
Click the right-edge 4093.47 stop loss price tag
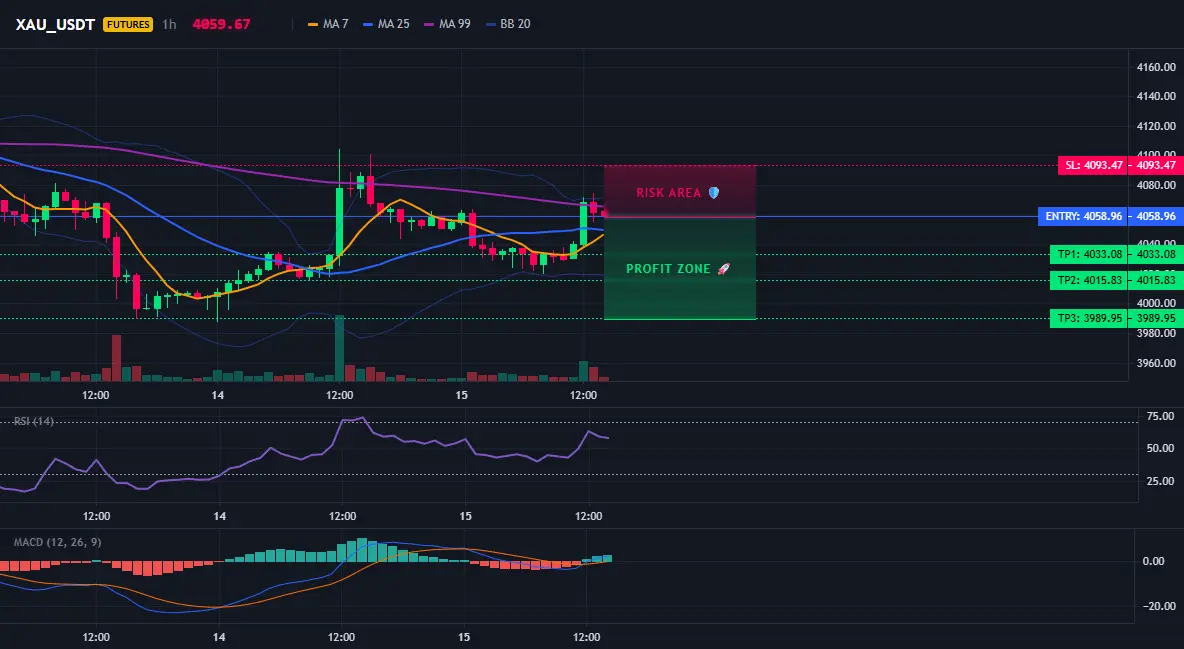(1155, 165)
